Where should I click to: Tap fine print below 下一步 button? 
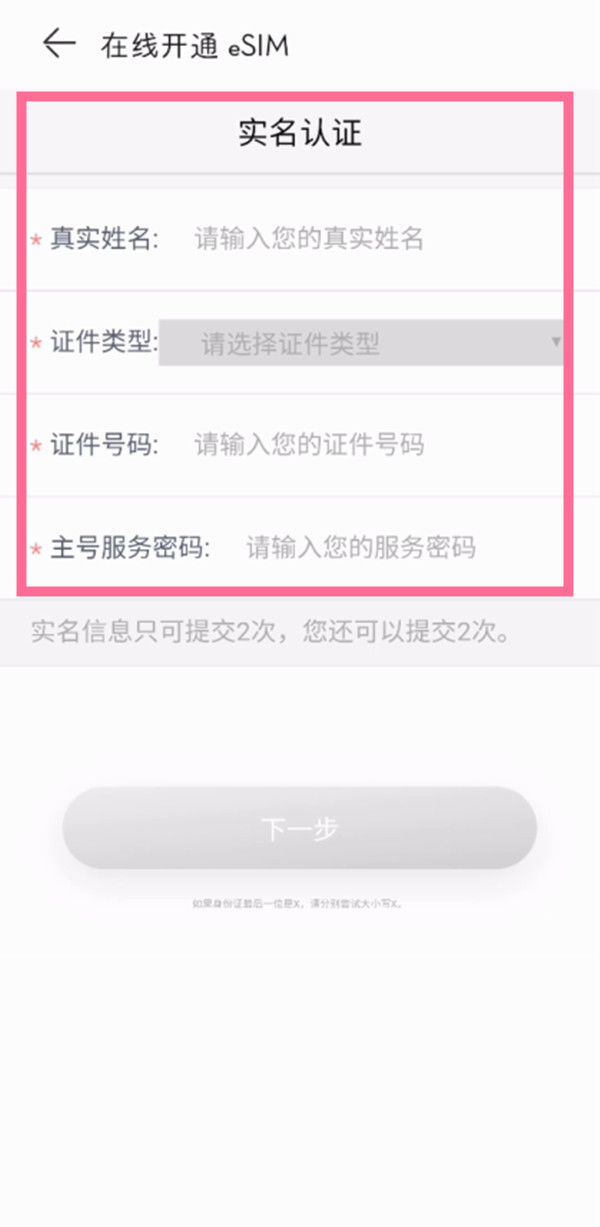pos(298,903)
